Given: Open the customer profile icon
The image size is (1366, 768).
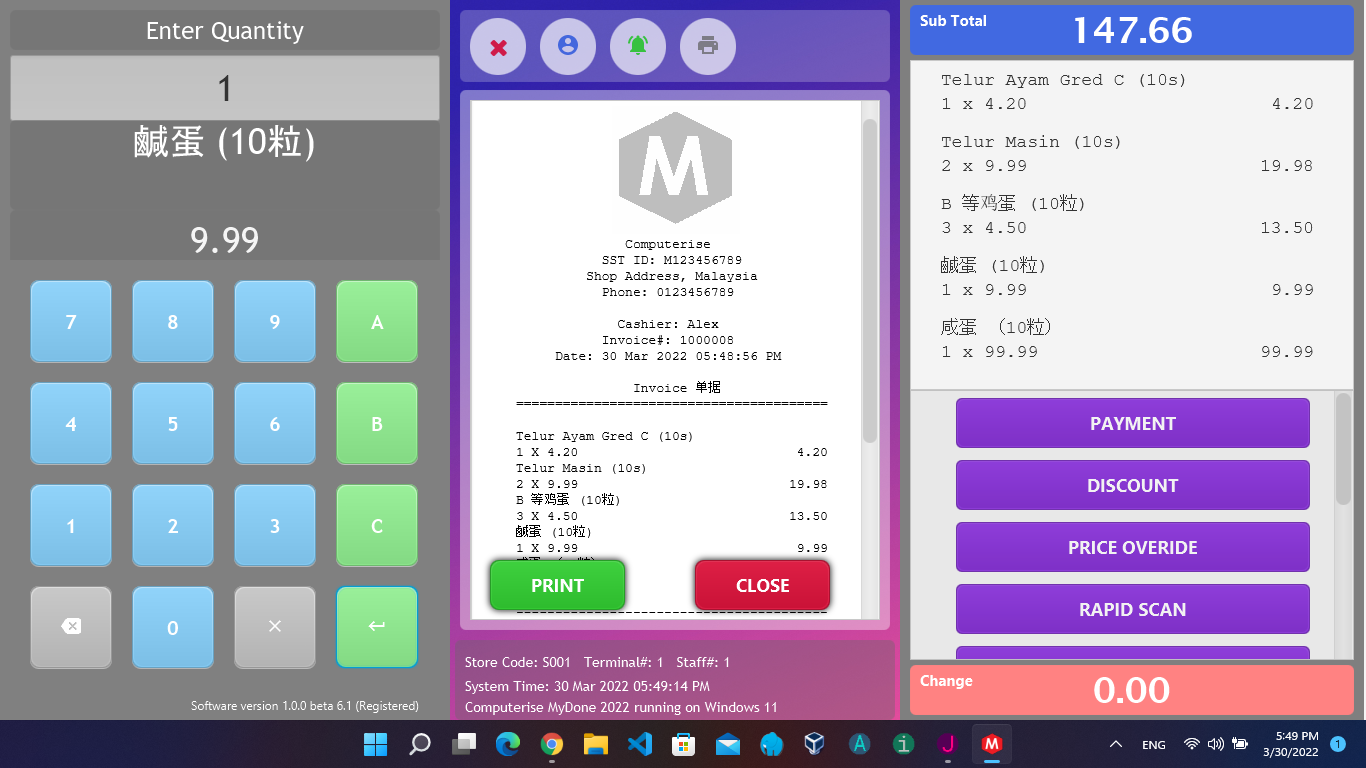Looking at the screenshot, I should pos(568,46).
